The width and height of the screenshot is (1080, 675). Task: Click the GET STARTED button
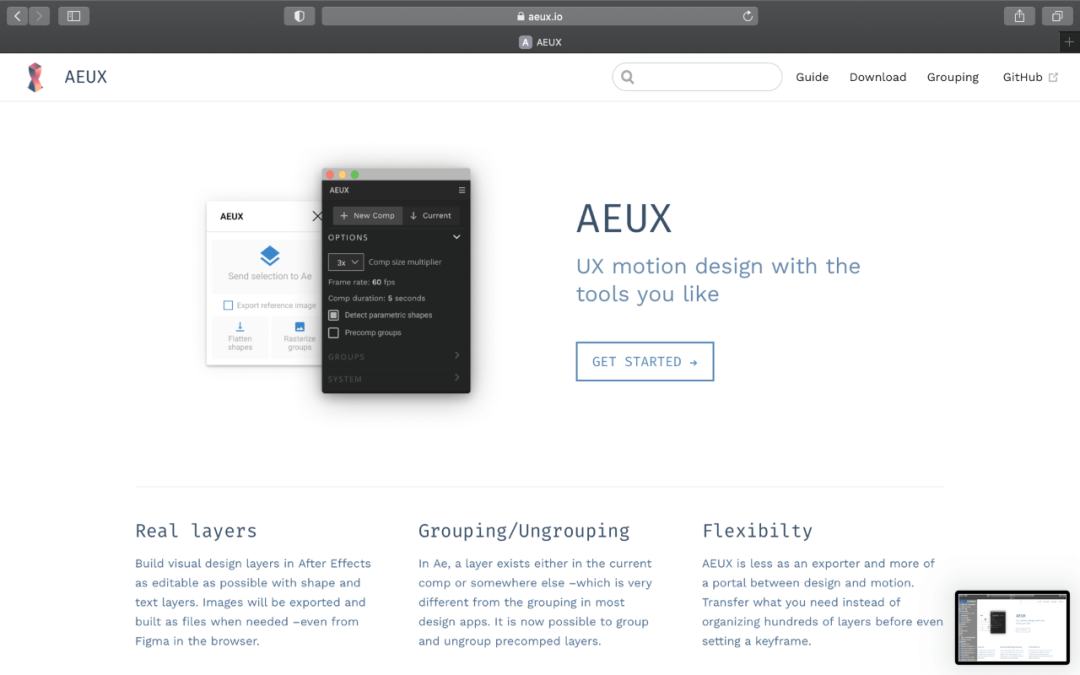pyautogui.click(x=645, y=362)
